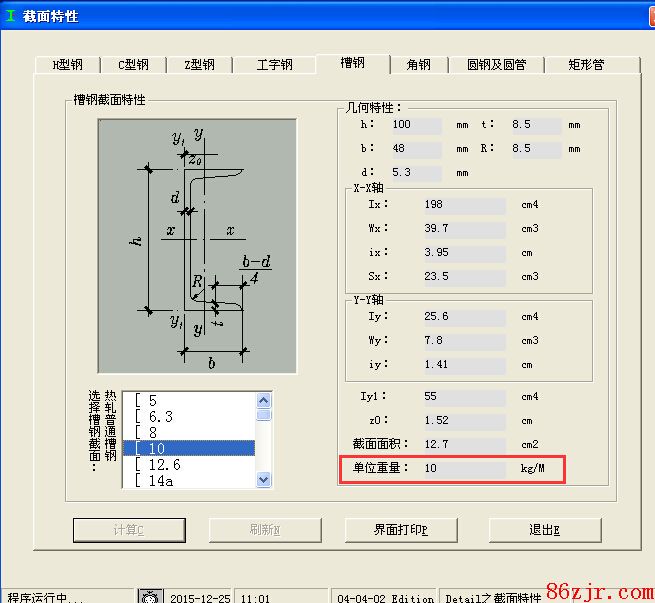Screen dimensions: 655x603
Task: Go to the 工字钢 tab
Action: [274, 65]
